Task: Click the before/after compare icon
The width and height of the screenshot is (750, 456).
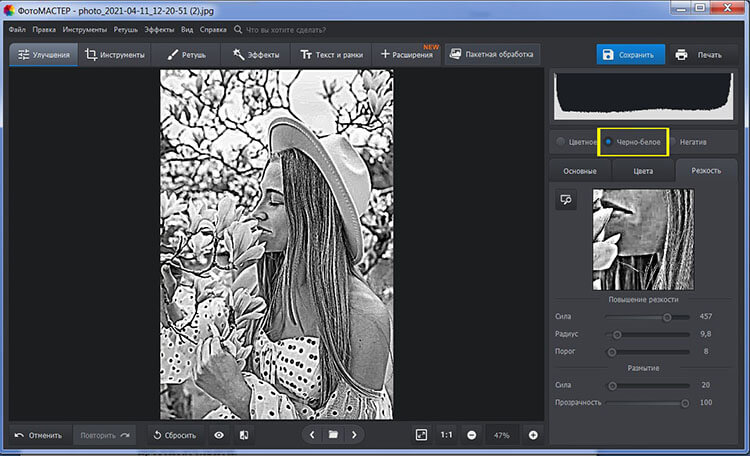Action: [244, 435]
